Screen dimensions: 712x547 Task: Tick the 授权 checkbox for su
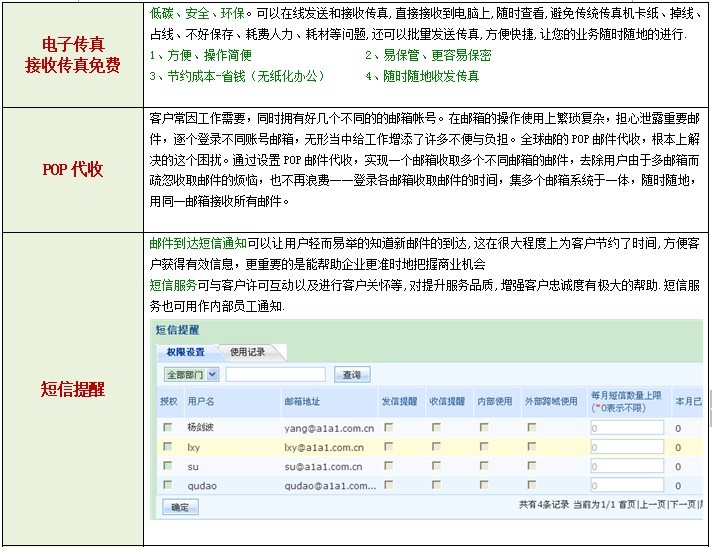168,466
